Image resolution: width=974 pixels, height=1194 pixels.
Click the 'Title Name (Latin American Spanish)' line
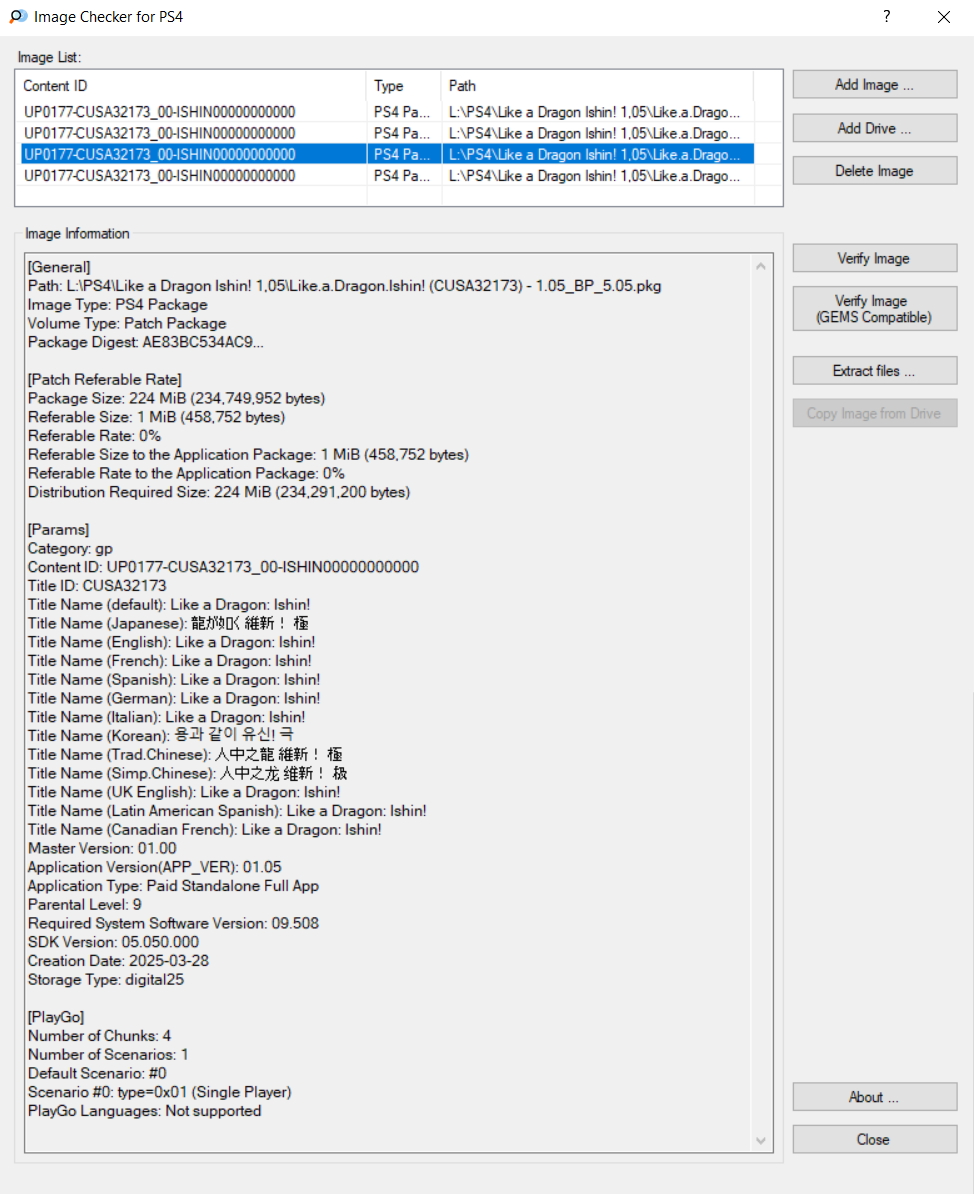(227, 811)
